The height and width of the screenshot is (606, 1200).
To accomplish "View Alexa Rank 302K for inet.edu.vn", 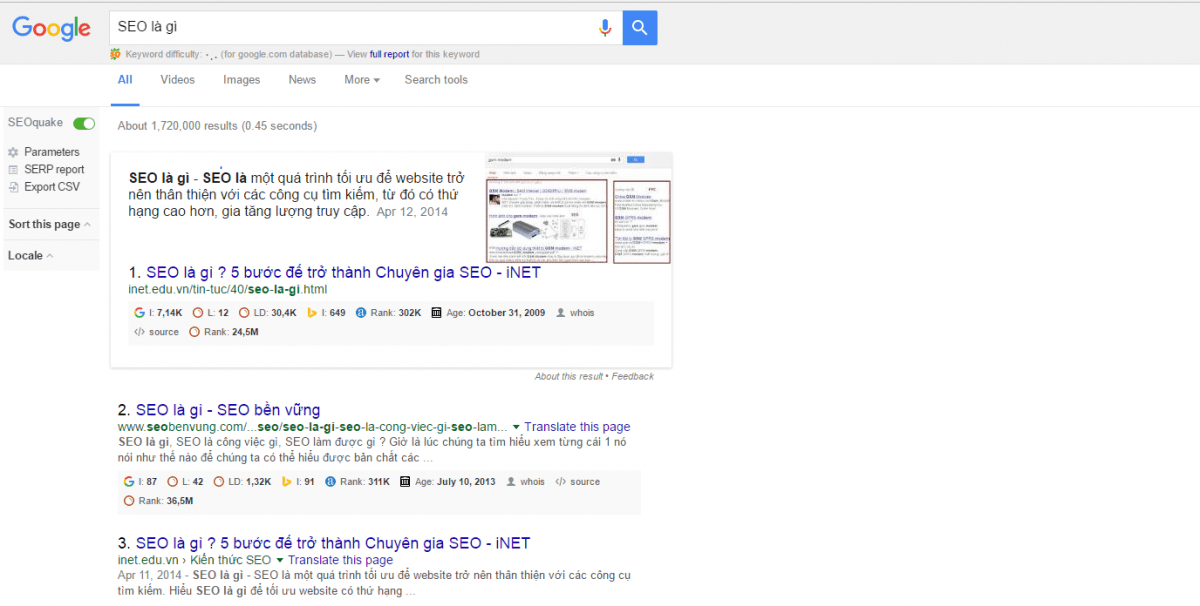I will [388, 313].
